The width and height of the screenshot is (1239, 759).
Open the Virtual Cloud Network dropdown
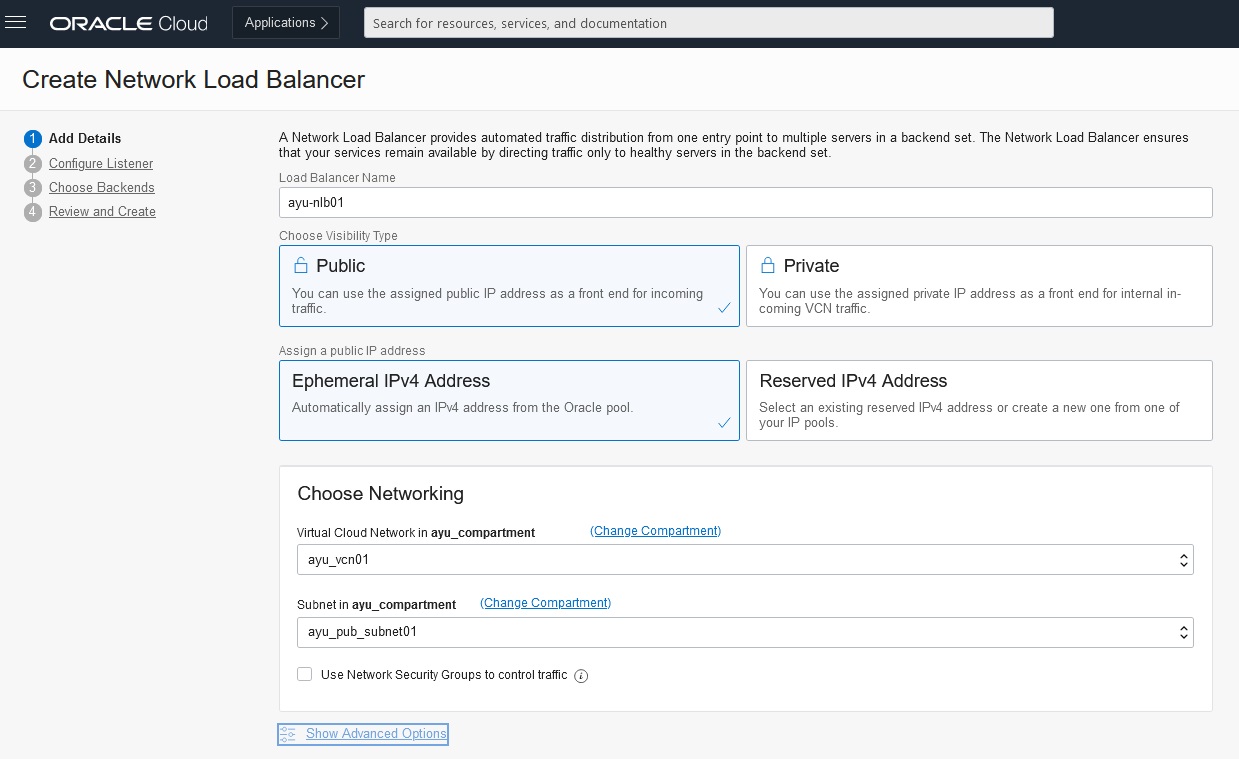pyautogui.click(x=745, y=560)
